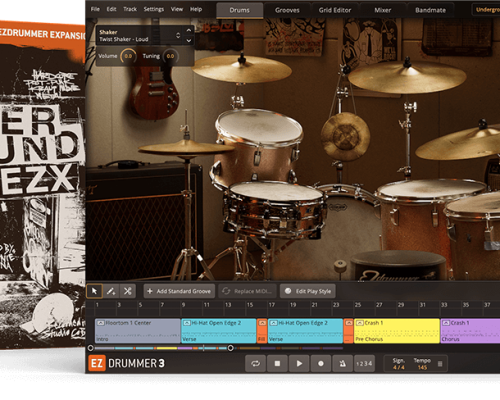Click right handle of song overview scrollbar

pyautogui.click(x=230, y=348)
